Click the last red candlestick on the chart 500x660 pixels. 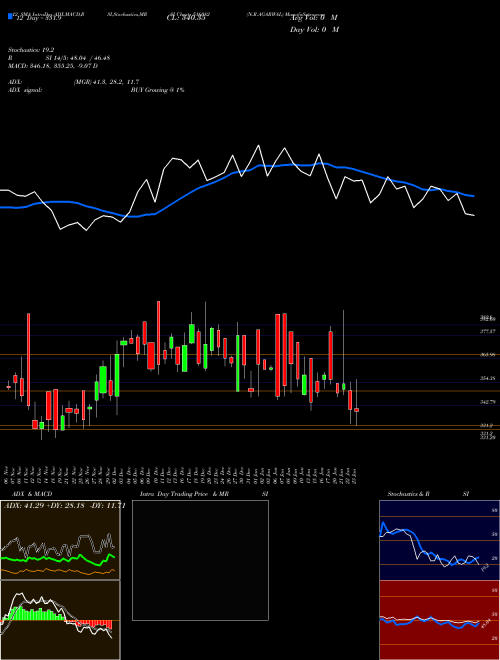click(356, 410)
